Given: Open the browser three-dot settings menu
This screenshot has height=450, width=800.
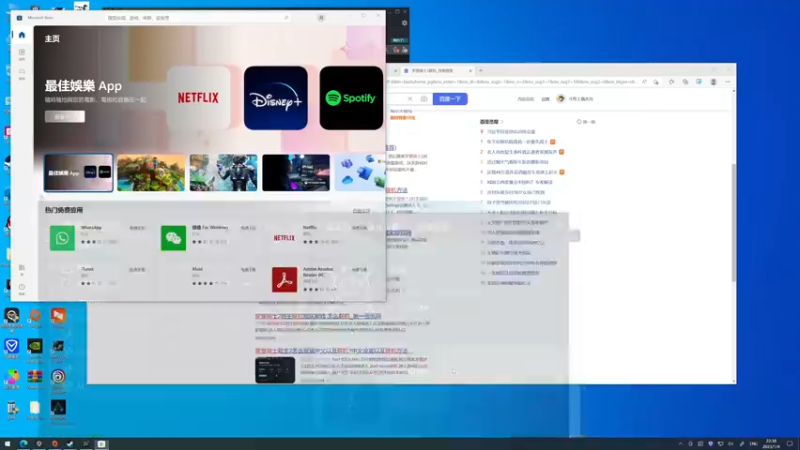Looking at the screenshot, I should (x=728, y=82).
